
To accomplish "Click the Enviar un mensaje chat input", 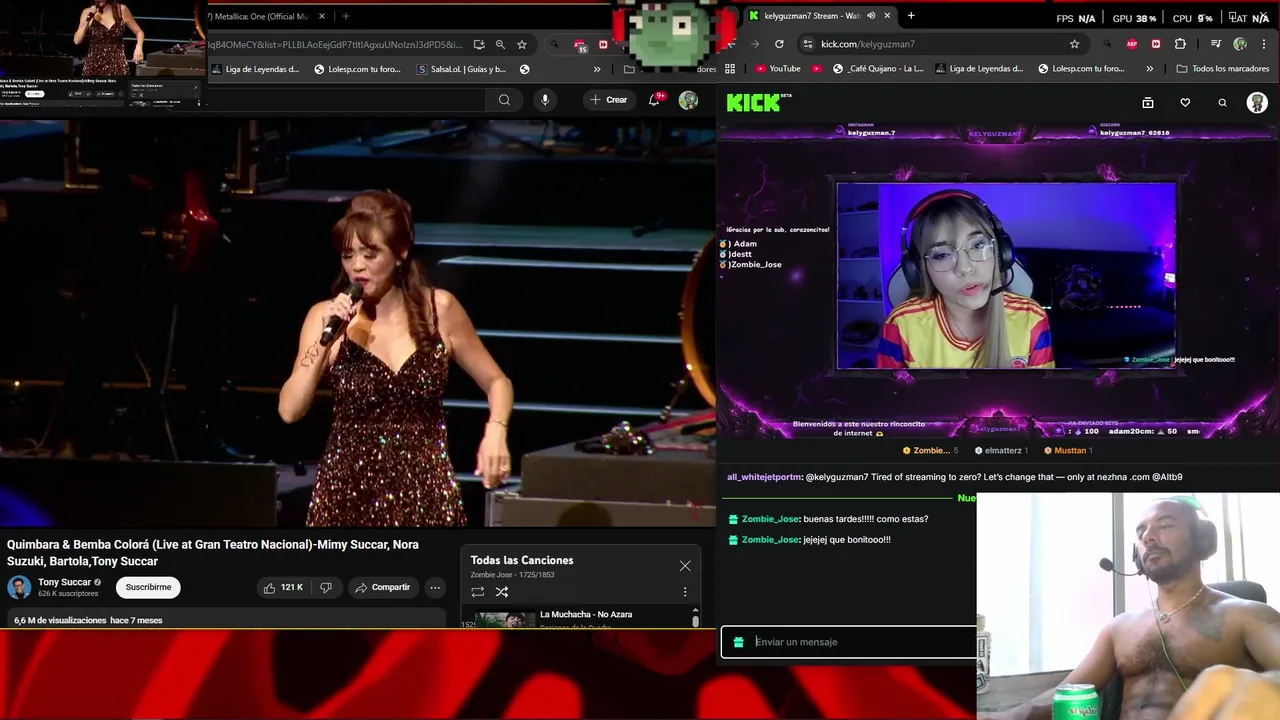I will [848, 642].
